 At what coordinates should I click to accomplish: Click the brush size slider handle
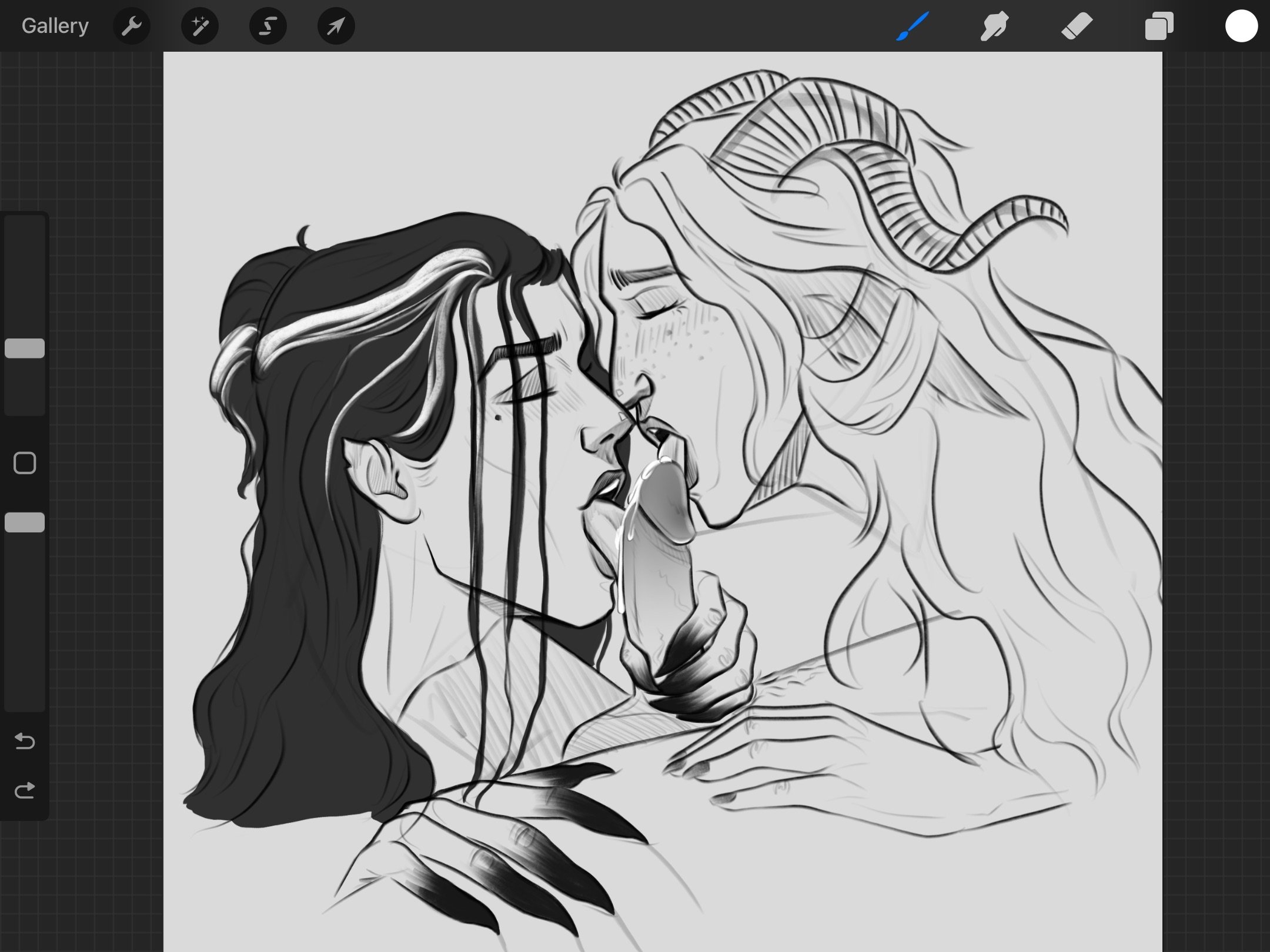pyautogui.click(x=25, y=348)
